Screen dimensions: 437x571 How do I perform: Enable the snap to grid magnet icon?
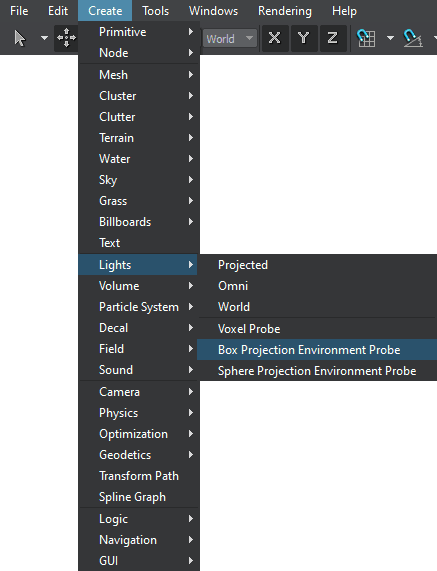click(366, 38)
